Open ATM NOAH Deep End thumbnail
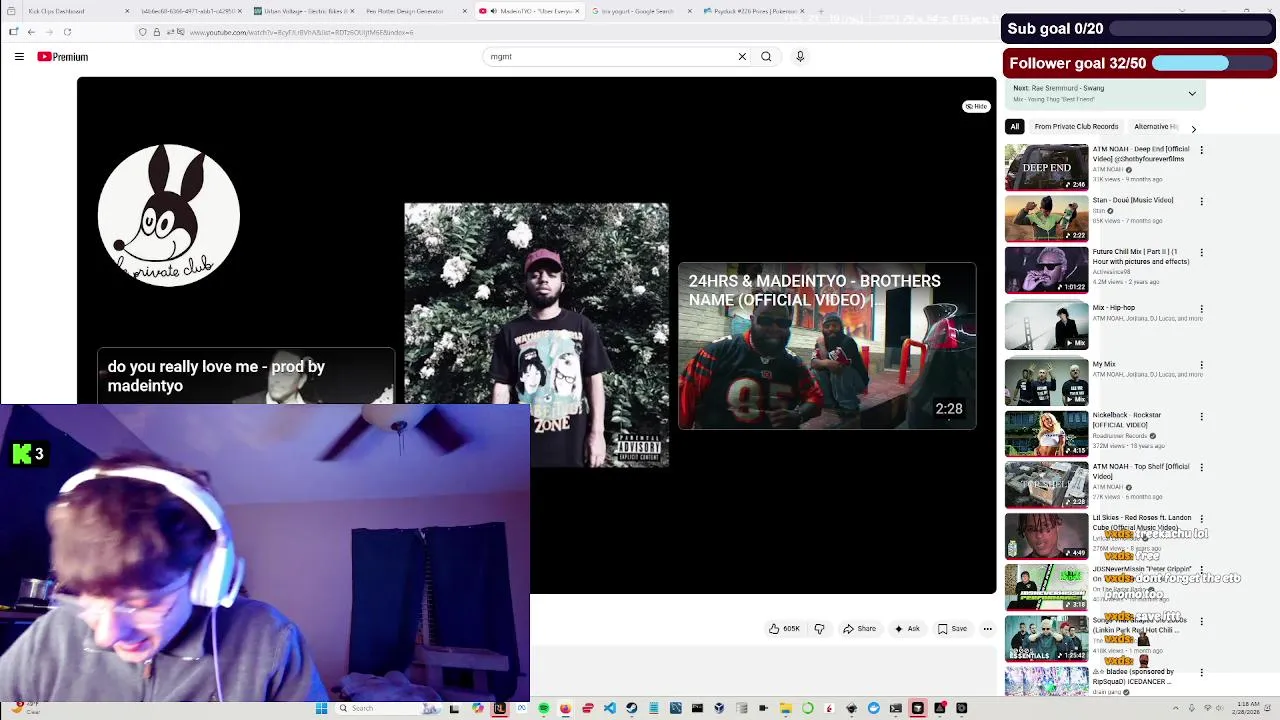 pos(1046,167)
